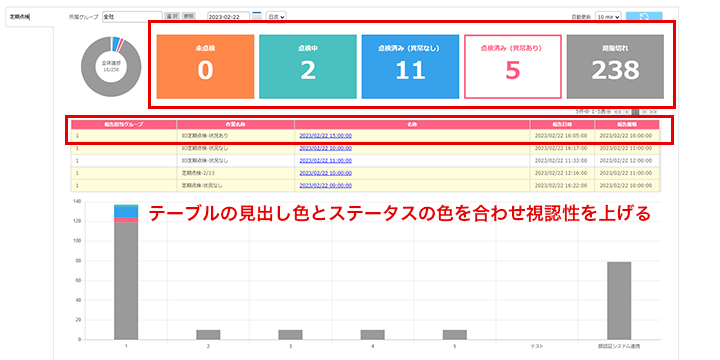Image resolution: width=720 pixels, height=360 pixels.
Task: Click the 選択 button next to group field
Action: coord(172,16)
